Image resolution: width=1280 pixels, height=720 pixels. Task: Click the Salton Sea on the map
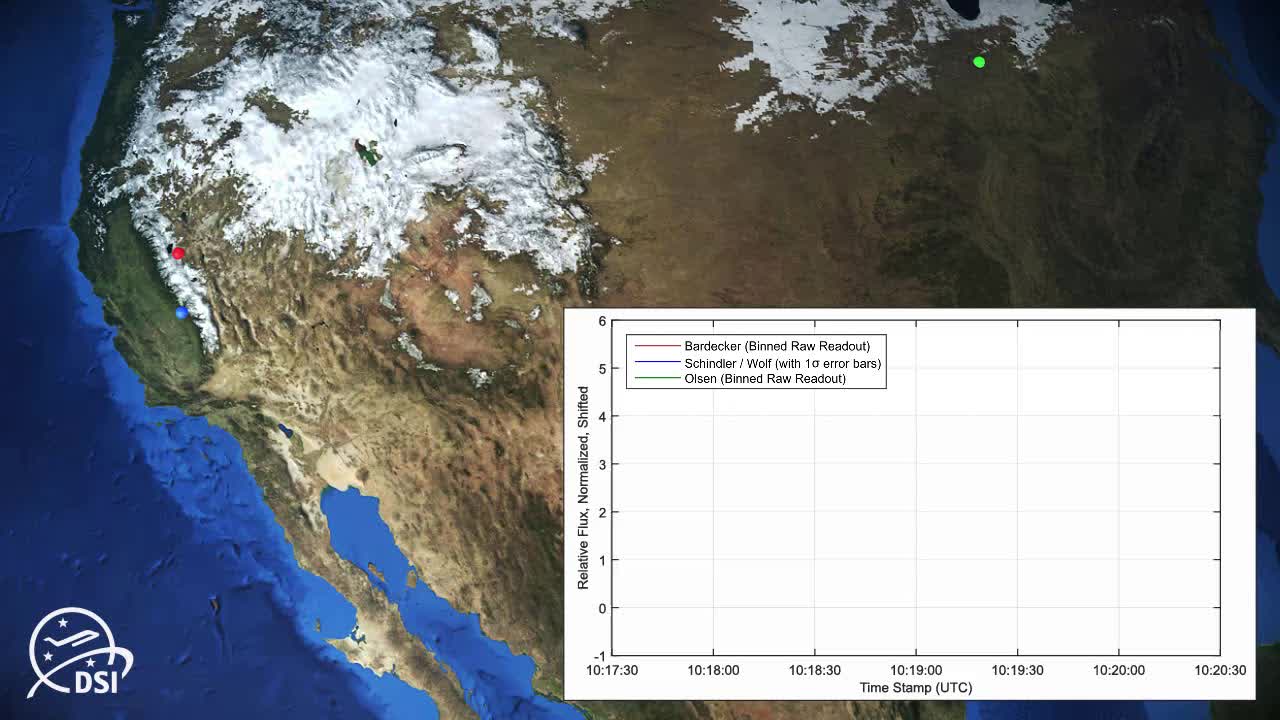pos(286,431)
